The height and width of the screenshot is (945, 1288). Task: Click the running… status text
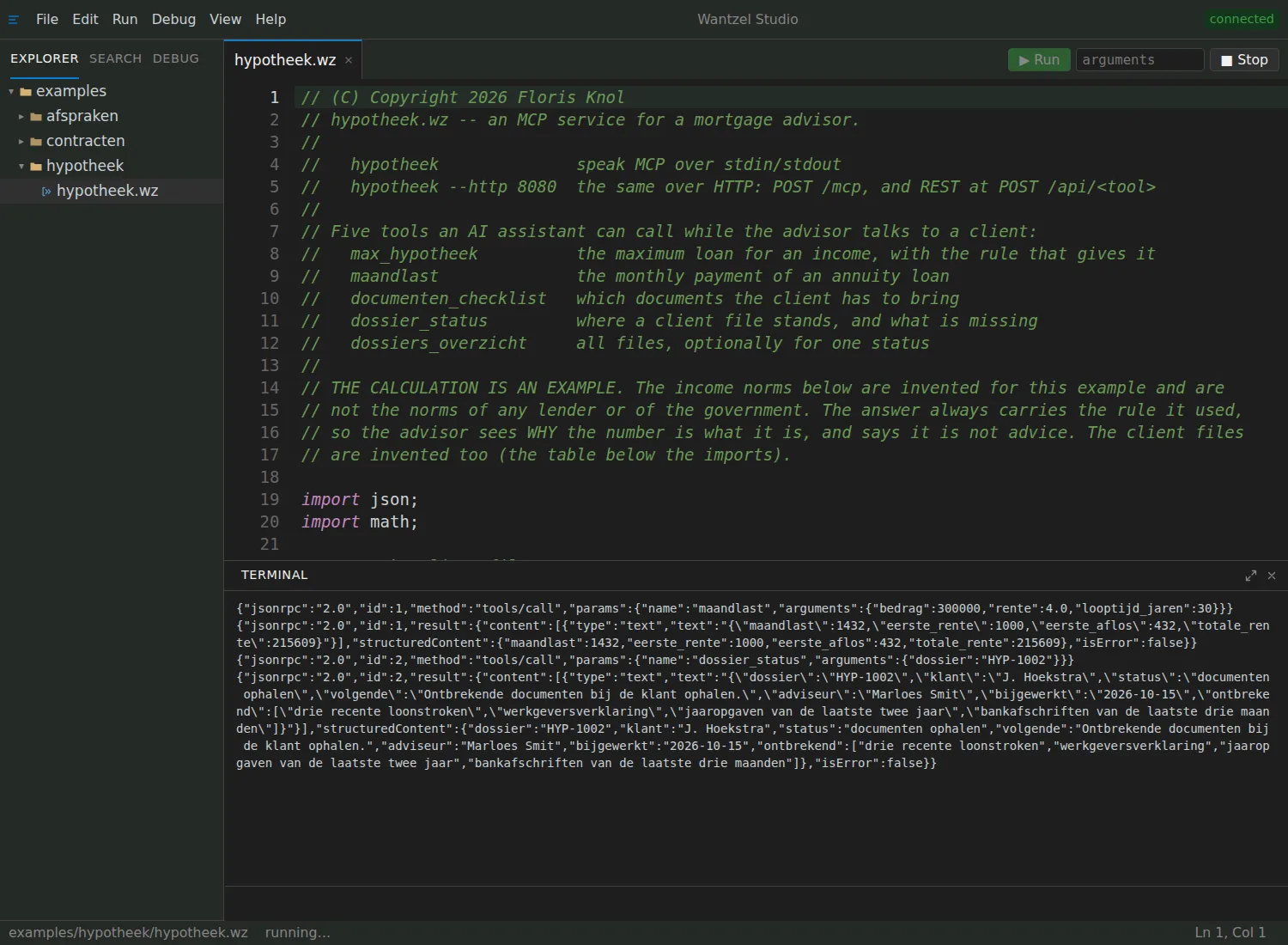(x=297, y=933)
